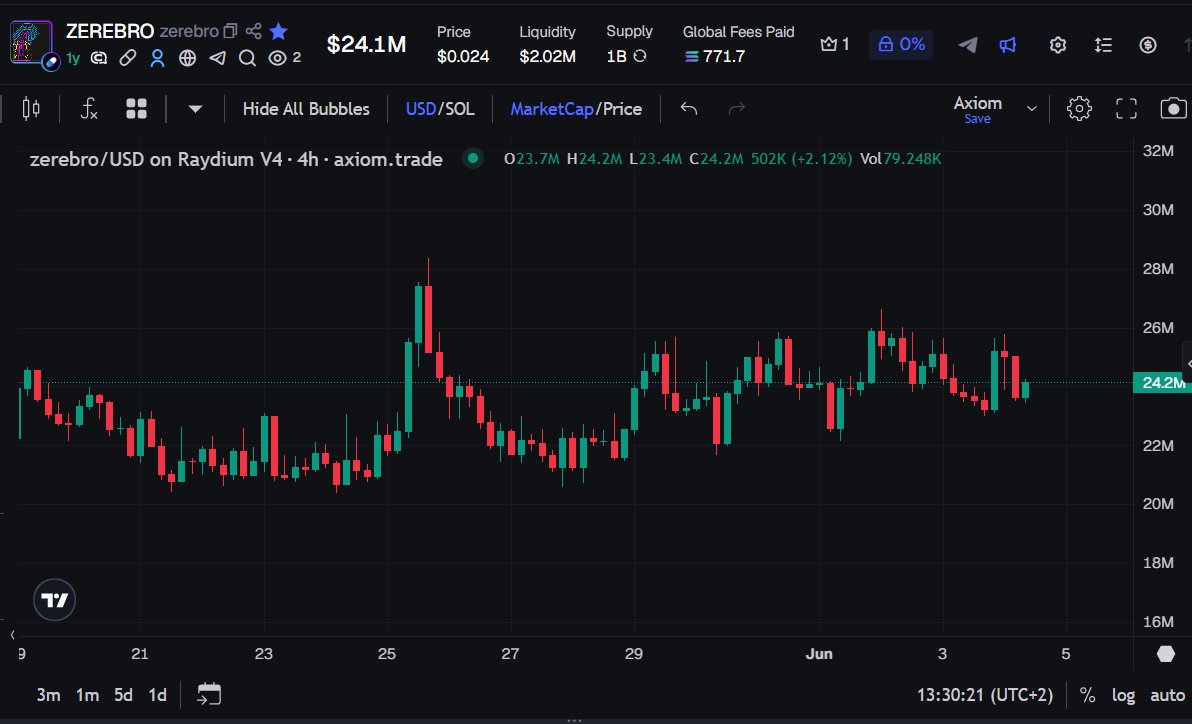
Task: Copy the zerebro token address
Action: (230, 31)
